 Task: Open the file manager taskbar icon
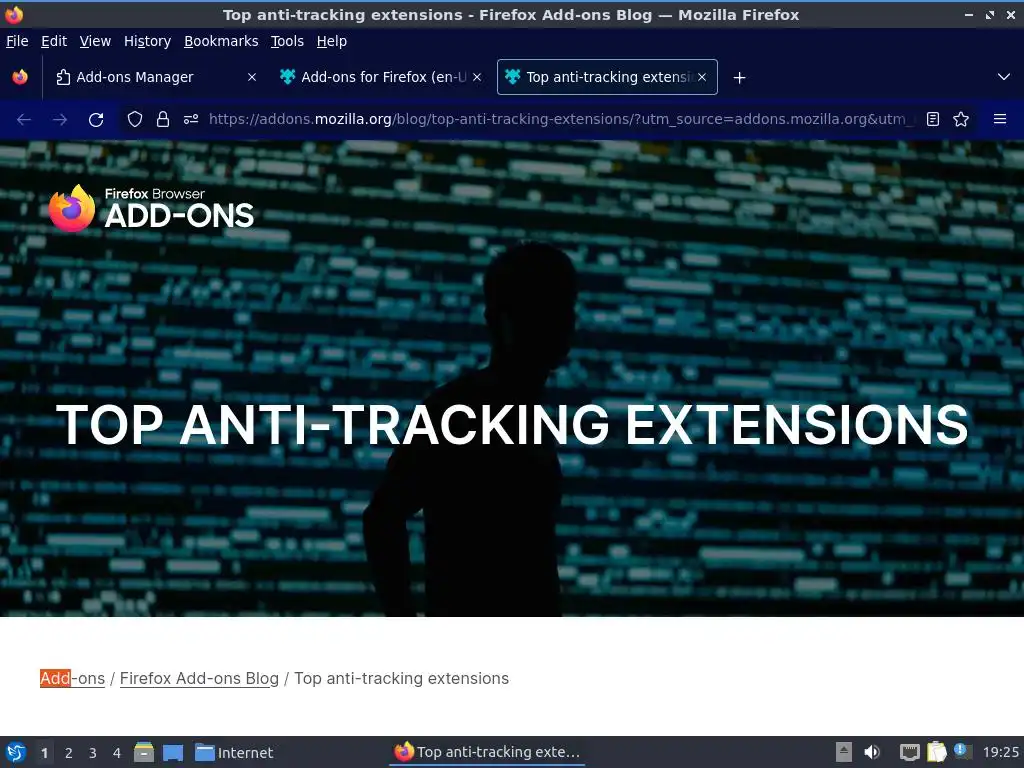pos(144,752)
